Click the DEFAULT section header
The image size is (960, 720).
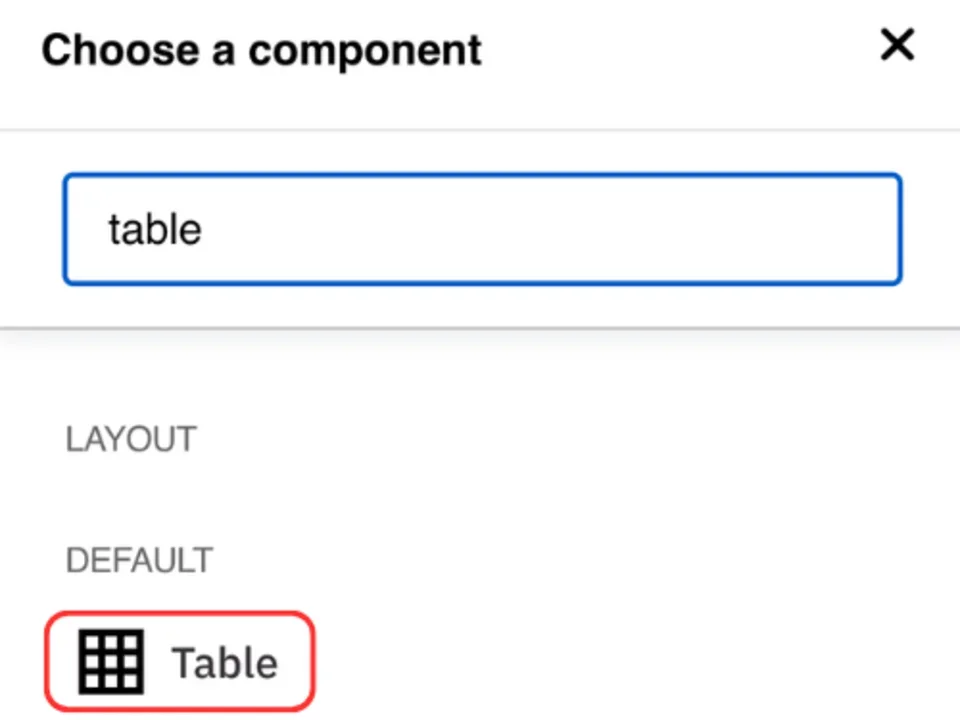[139, 560]
